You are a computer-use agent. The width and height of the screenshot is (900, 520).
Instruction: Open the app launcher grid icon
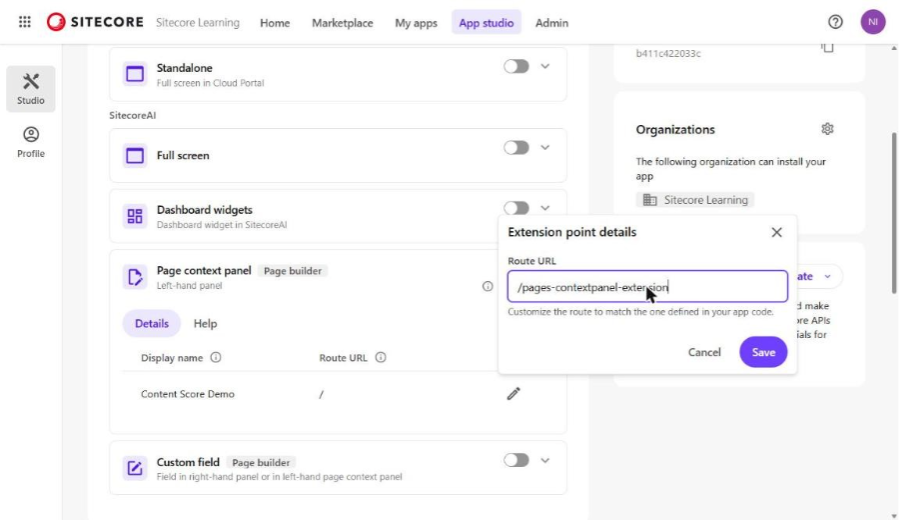point(25,22)
